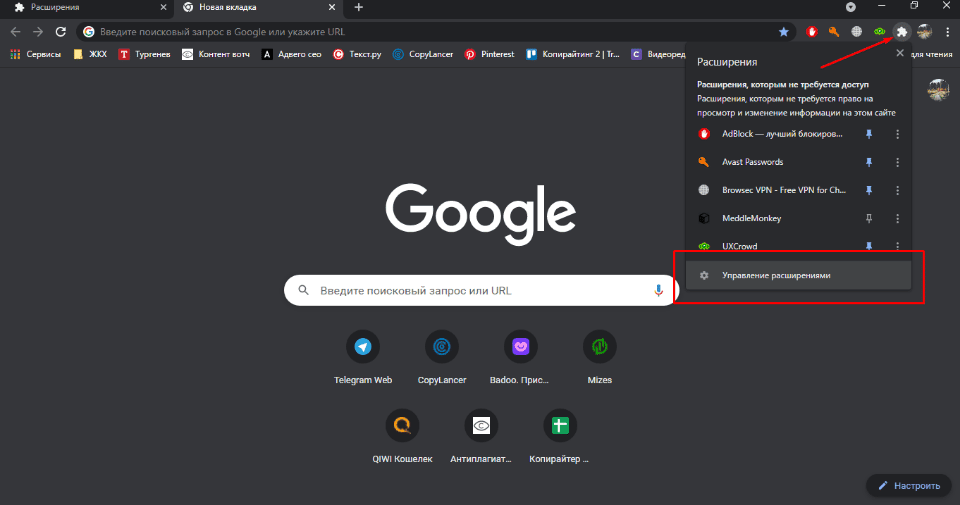This screenshot has height=505, width=960.
Task: Click the AdBlock icon in the toolbar
Action: click(813, 32)
